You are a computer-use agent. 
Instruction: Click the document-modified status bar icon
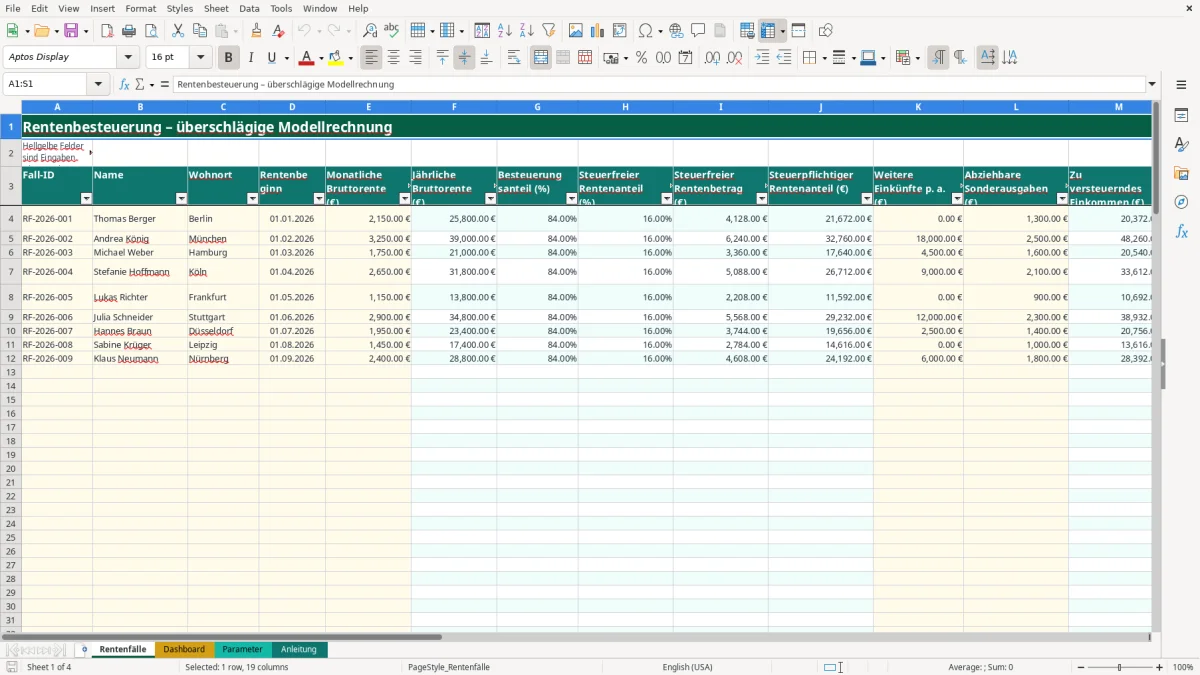[11, 667]
